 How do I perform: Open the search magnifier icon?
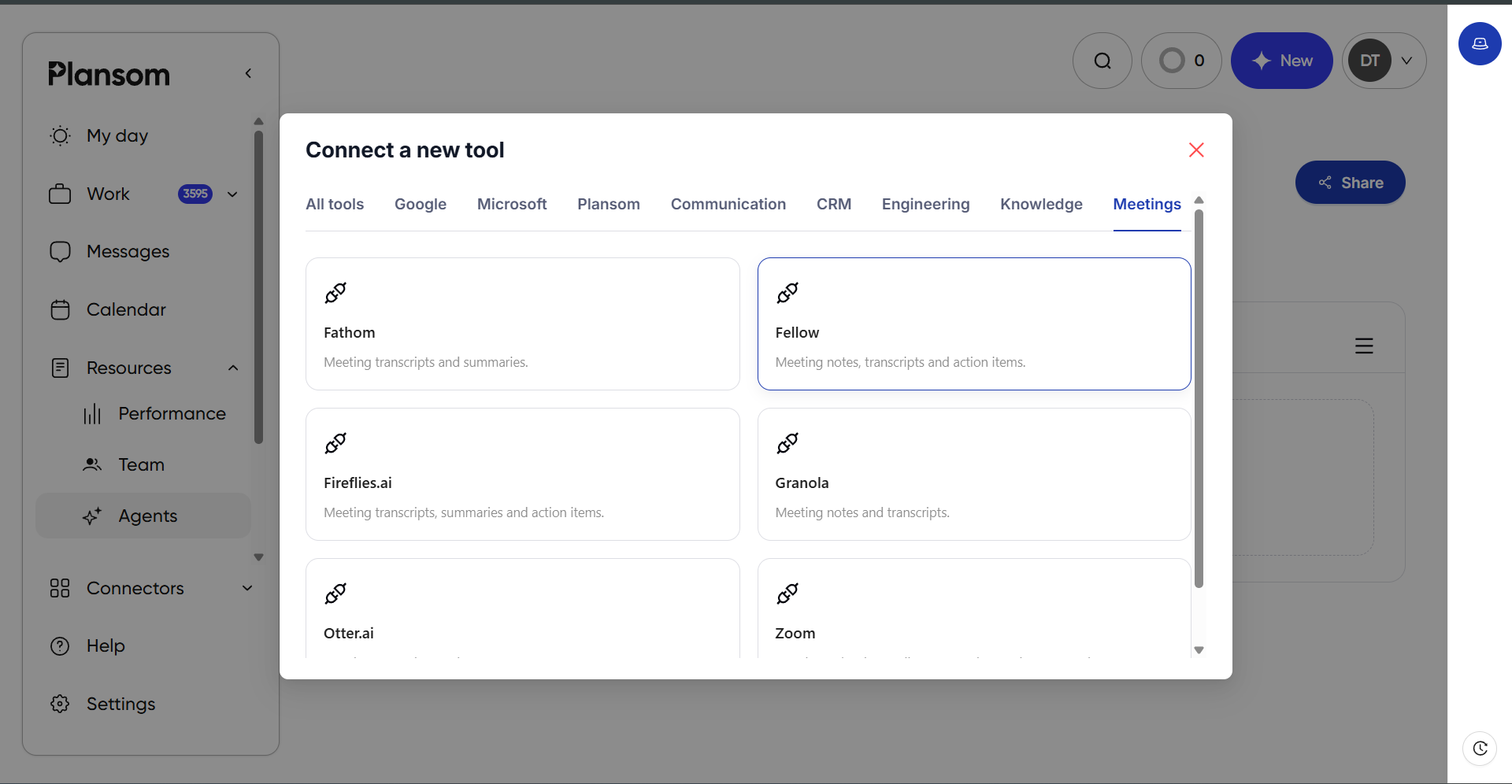coord(1102,61)
